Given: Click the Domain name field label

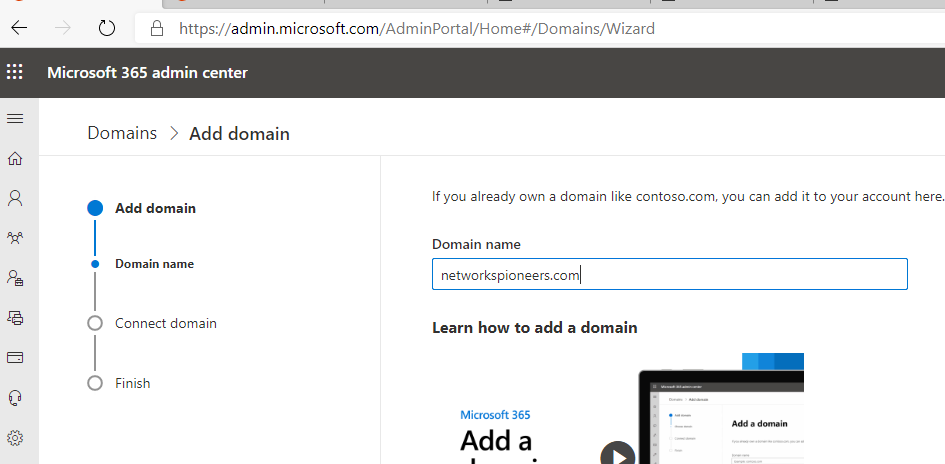Looking at the screenshot, I should coord(476,244).
